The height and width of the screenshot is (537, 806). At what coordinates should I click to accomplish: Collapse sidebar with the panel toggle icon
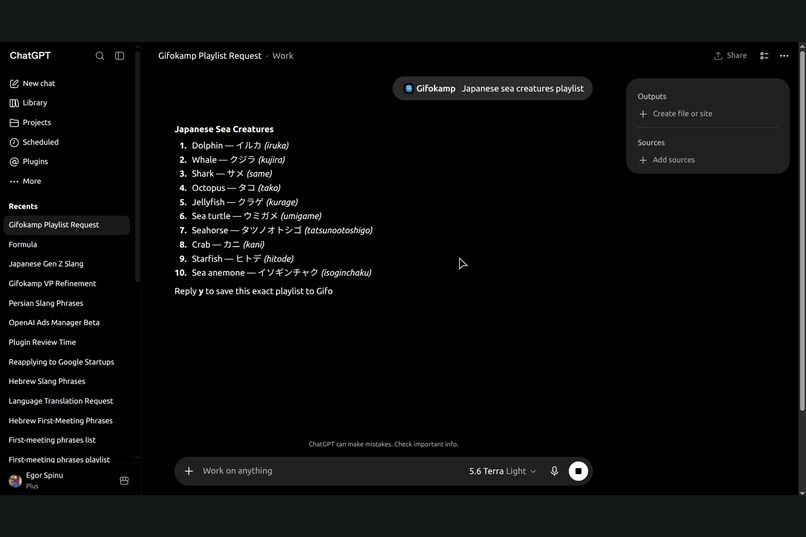(119, 55)
